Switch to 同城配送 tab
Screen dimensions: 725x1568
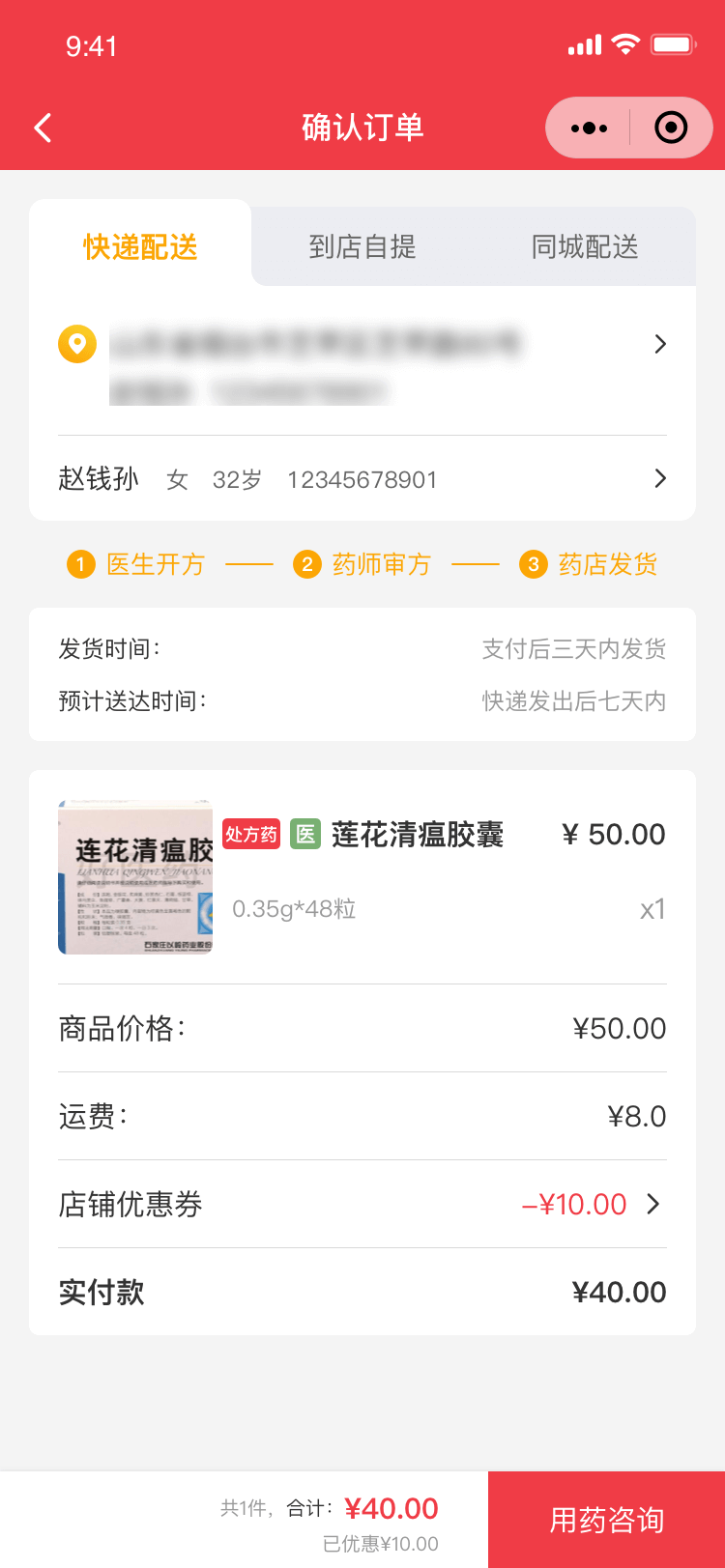click(585, 247)
